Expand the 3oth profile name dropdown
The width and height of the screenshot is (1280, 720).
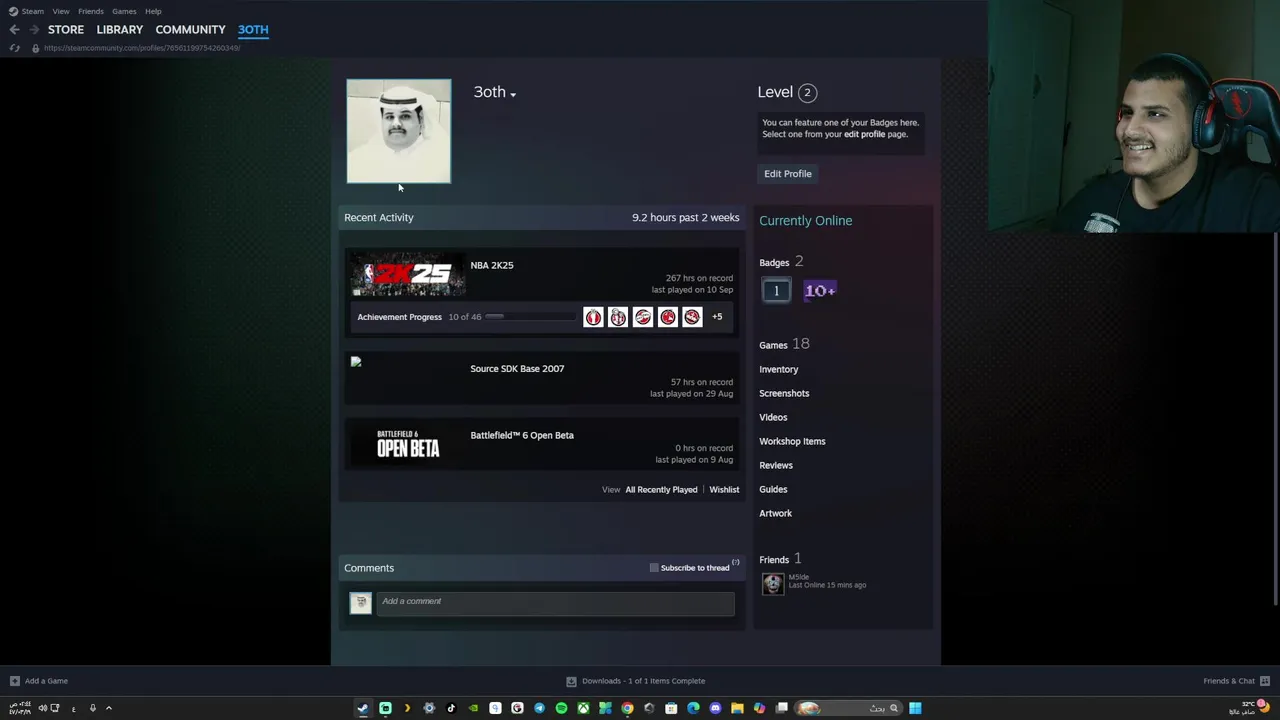click(x=513, y=94)
